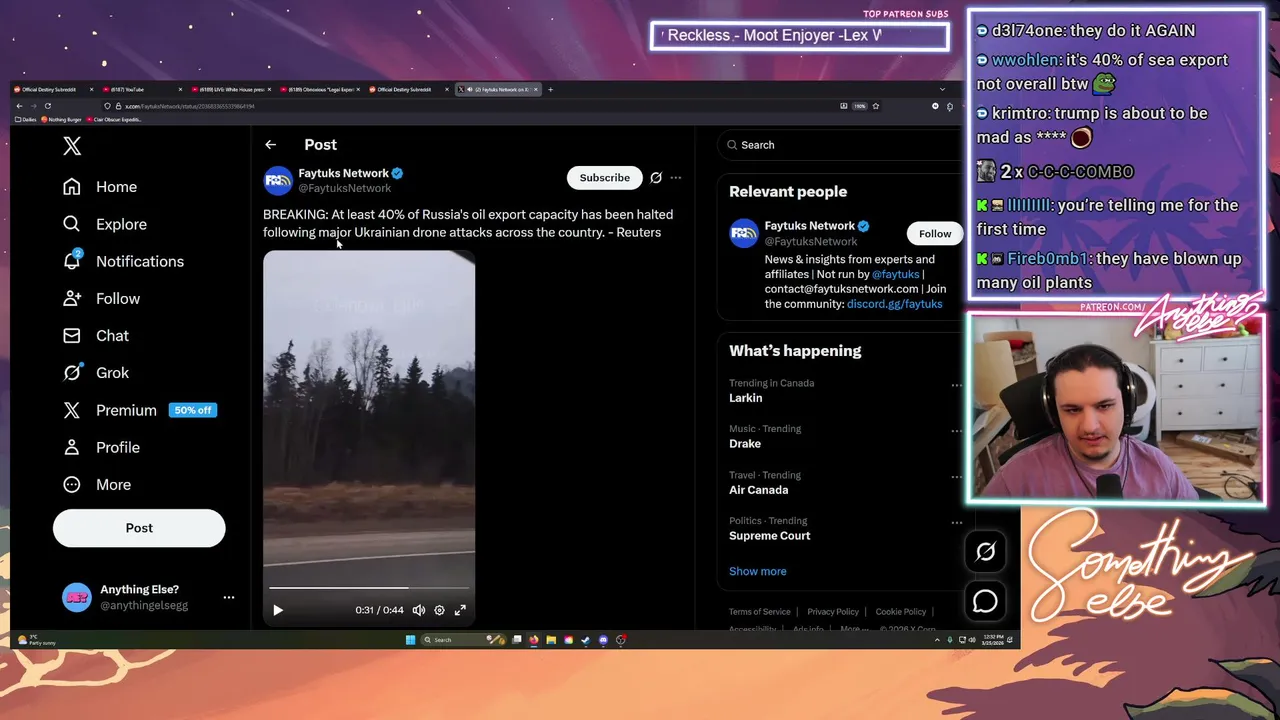
Task: Open the Larkin trending topic
Action: (x=745, y=398)
